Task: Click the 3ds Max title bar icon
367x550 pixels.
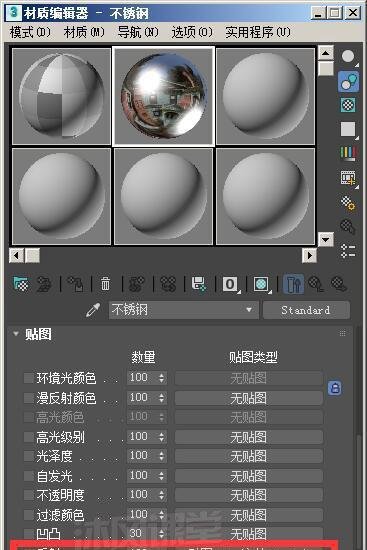Action: tap(14, 13)
